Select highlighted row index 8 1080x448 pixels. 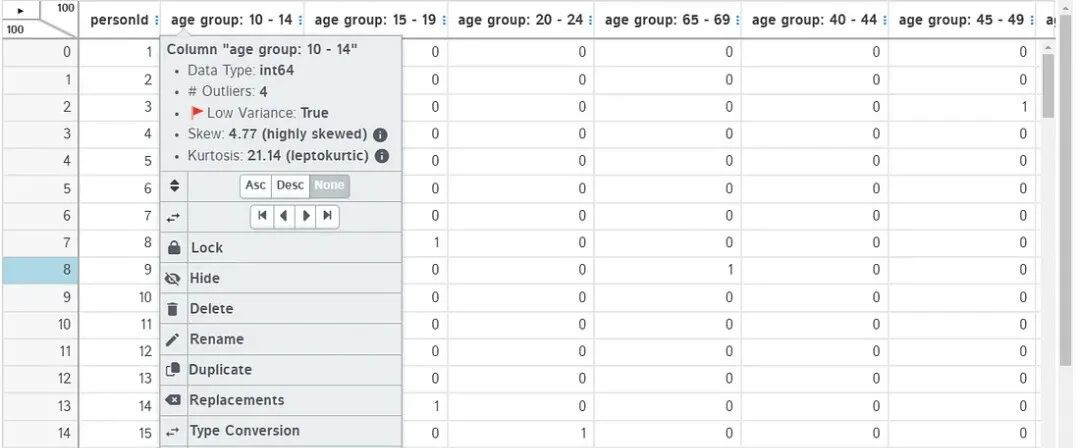pos(41,269)
